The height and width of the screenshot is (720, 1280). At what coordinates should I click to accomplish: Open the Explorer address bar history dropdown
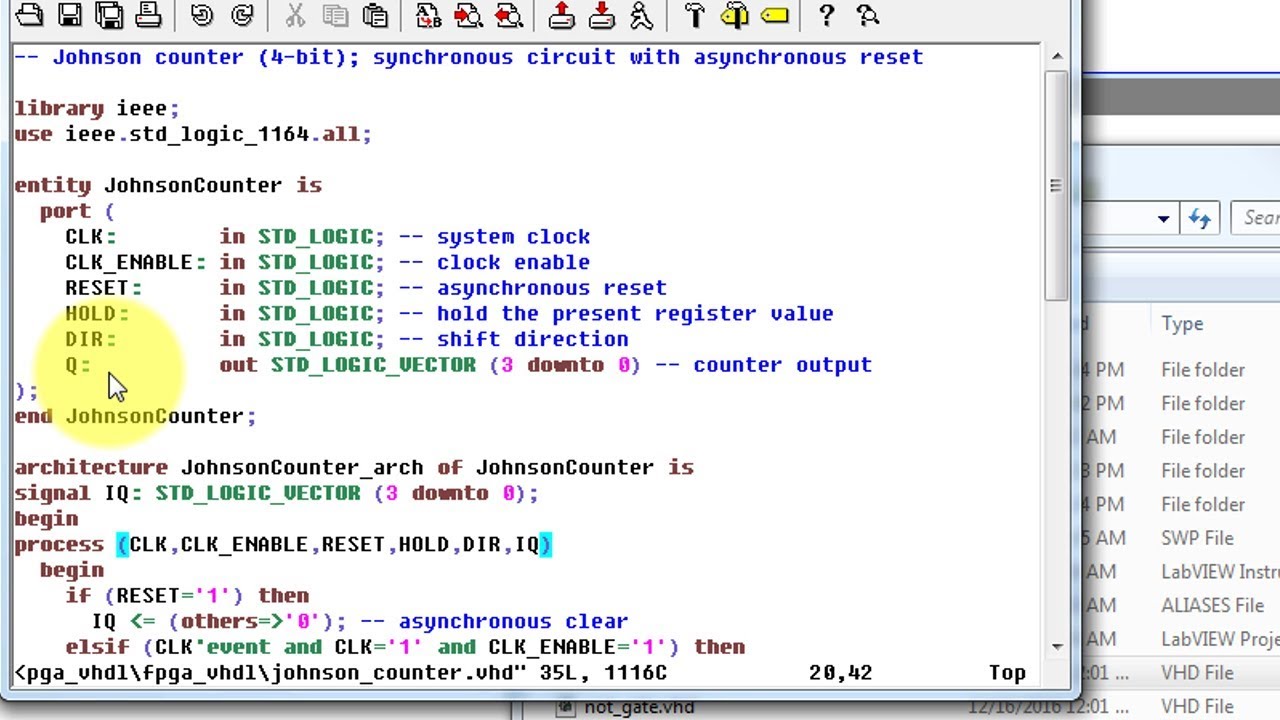1163,218
